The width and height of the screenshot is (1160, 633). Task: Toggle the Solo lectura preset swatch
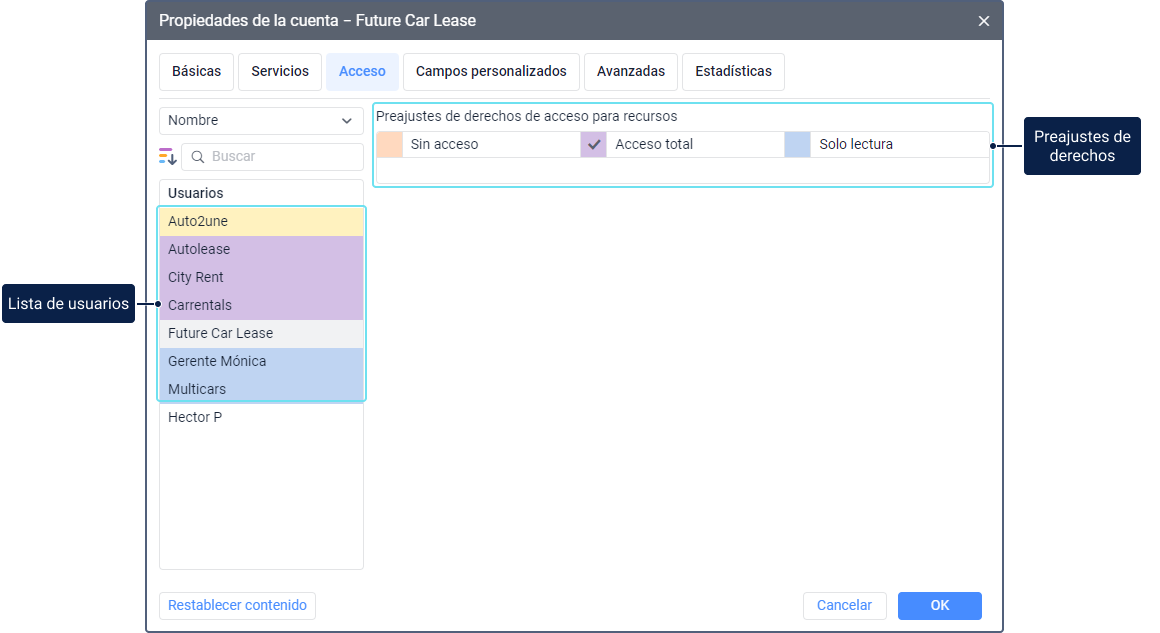tap(798, 144)
